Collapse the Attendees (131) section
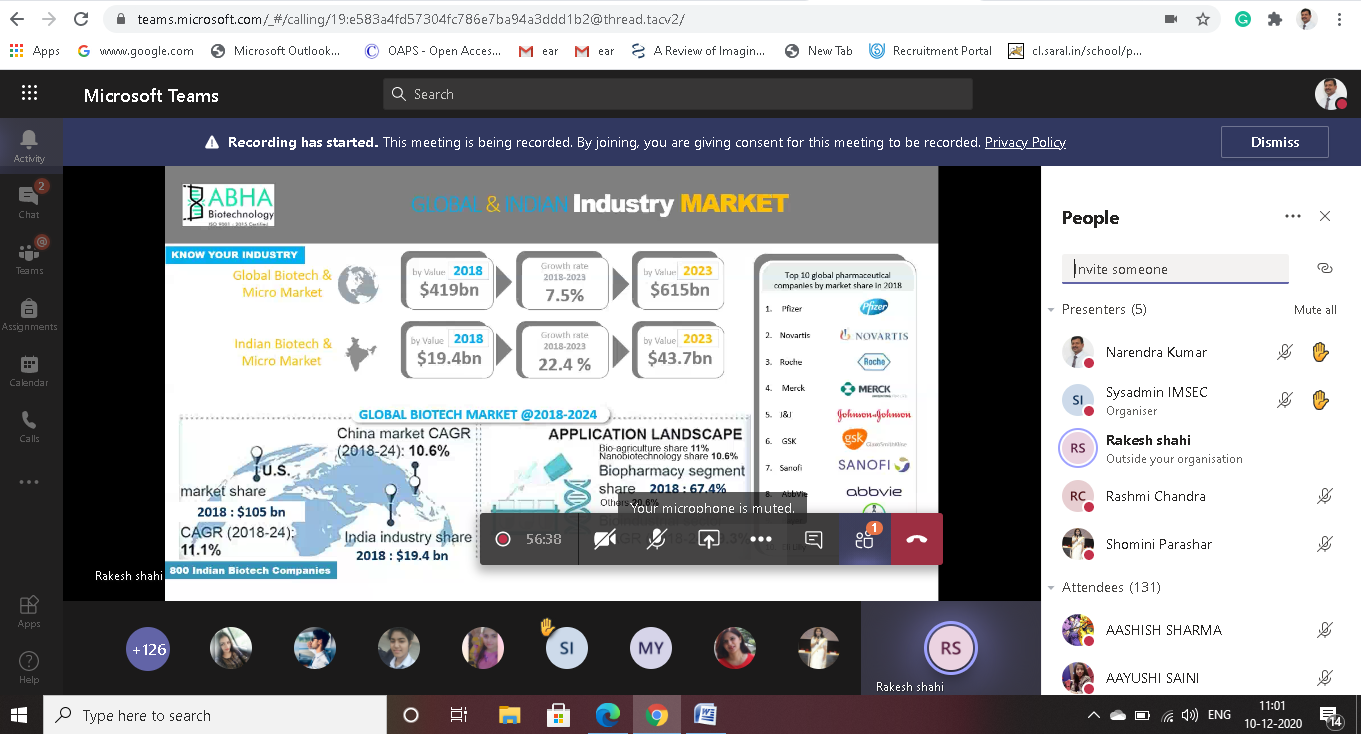The image size is (1361, 734). pos(1051,588)
